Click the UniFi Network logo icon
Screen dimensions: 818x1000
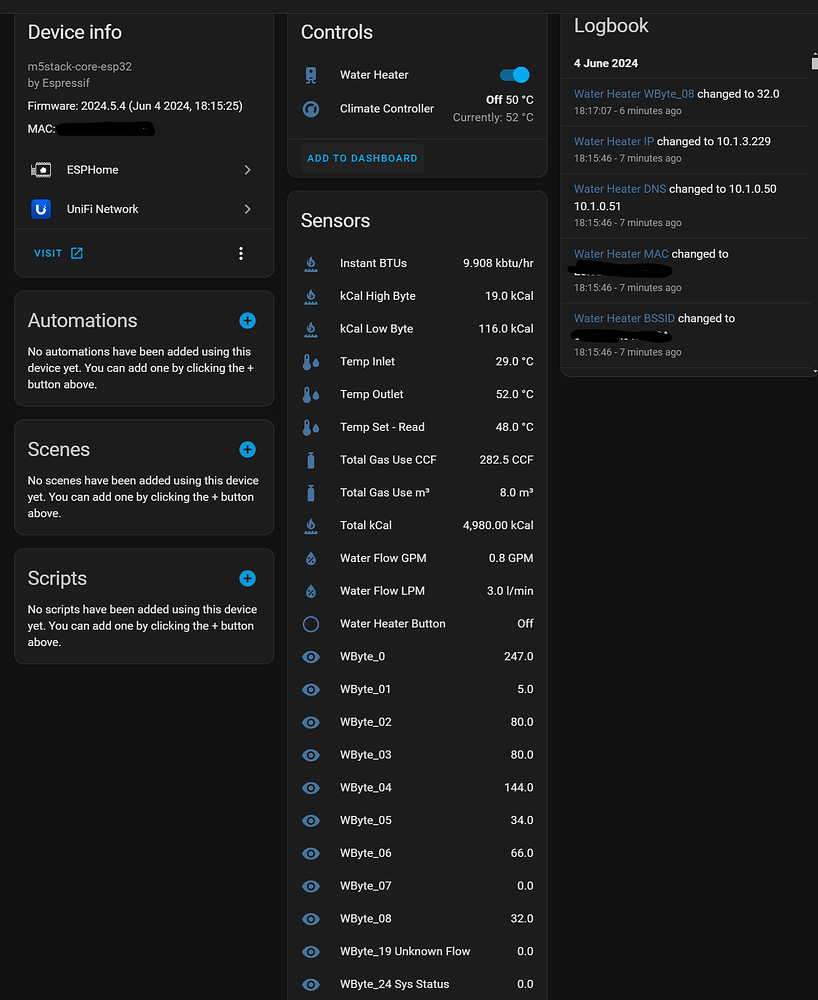click(40, 209)
